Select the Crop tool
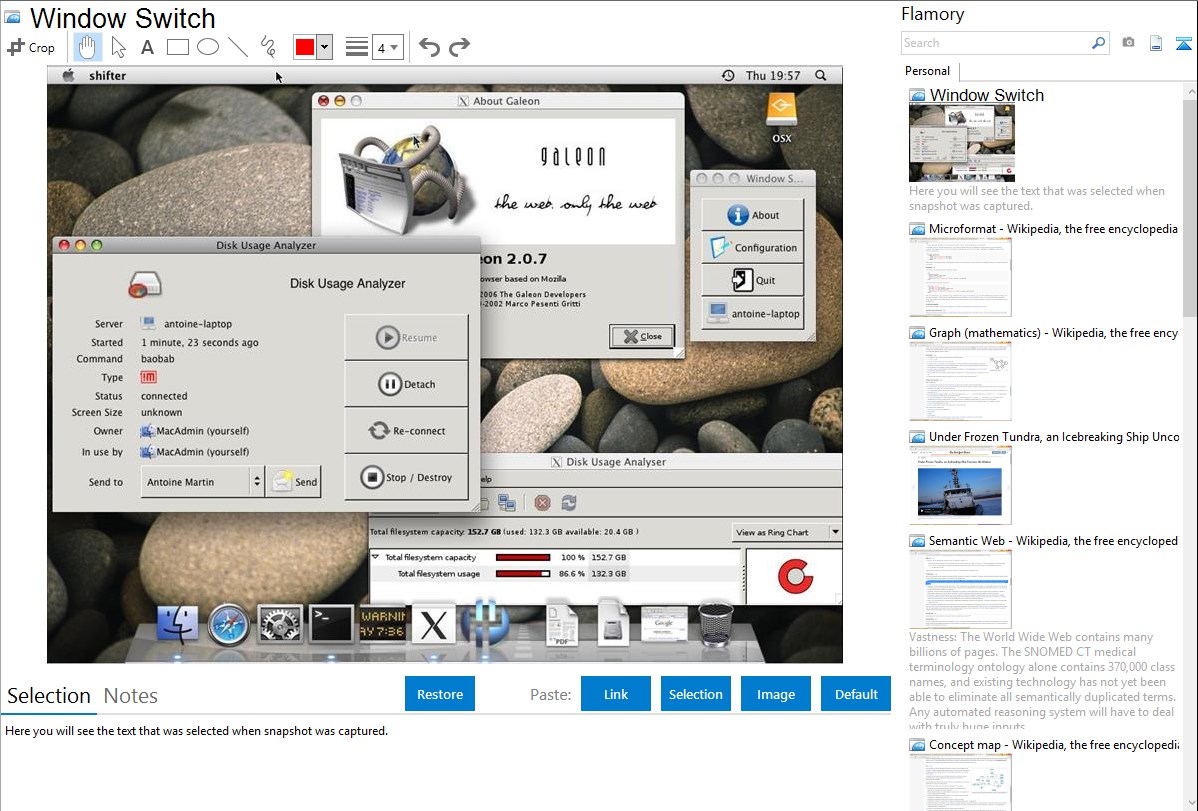 pyautogui.click(x=31, y=47)
